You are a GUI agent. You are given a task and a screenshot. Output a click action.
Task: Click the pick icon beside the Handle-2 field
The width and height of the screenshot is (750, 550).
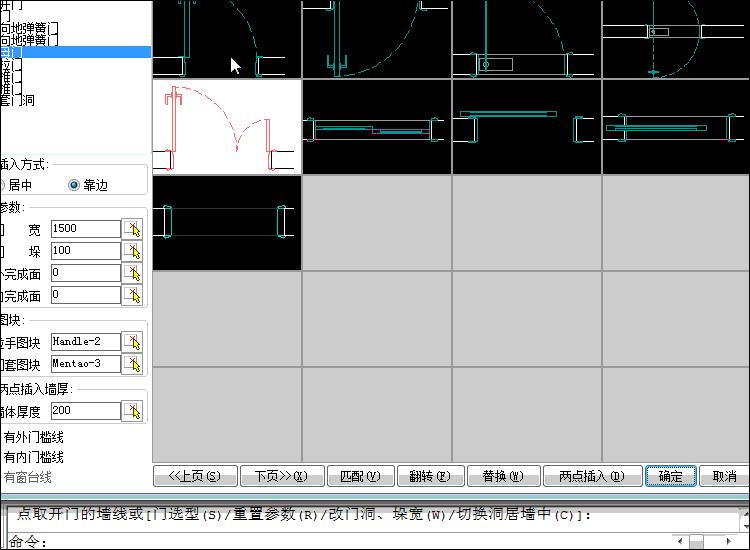(x=132, y=342)
